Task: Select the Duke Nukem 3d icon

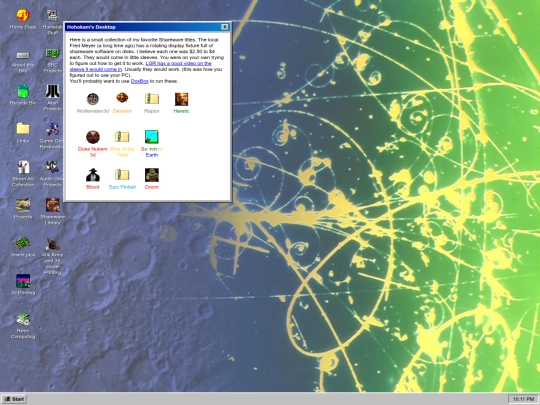Action: [93, 143]
